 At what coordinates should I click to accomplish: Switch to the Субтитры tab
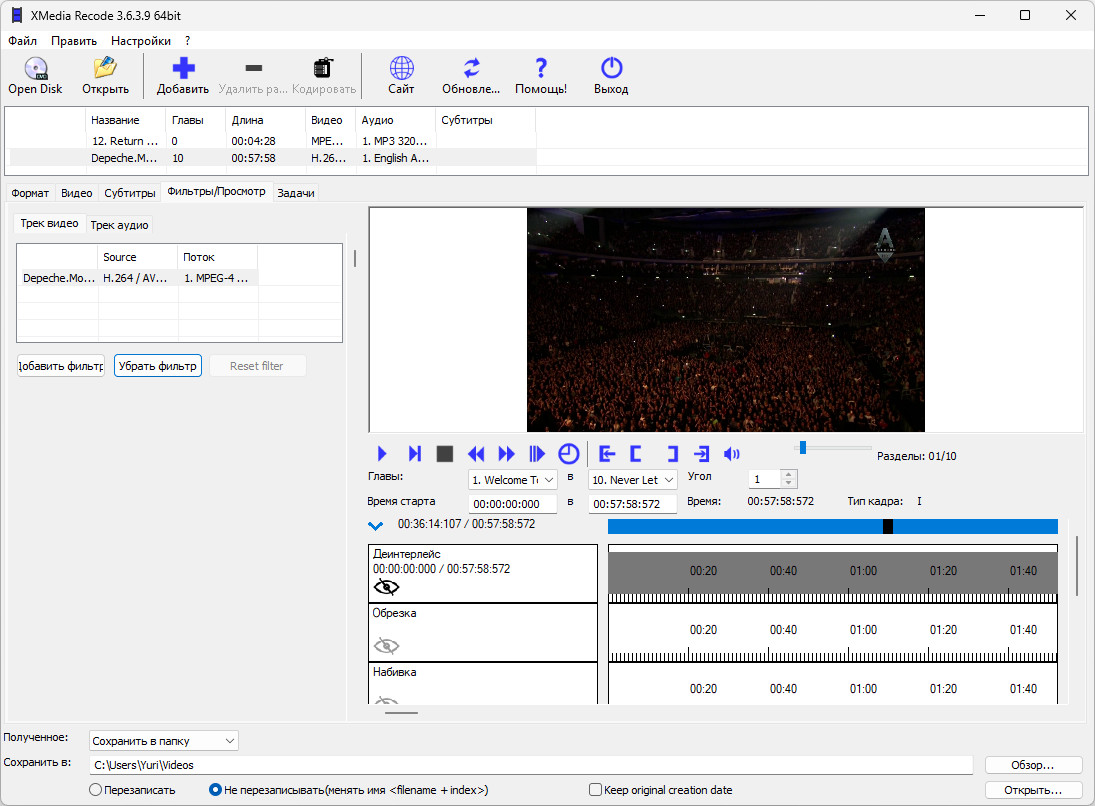130,193
